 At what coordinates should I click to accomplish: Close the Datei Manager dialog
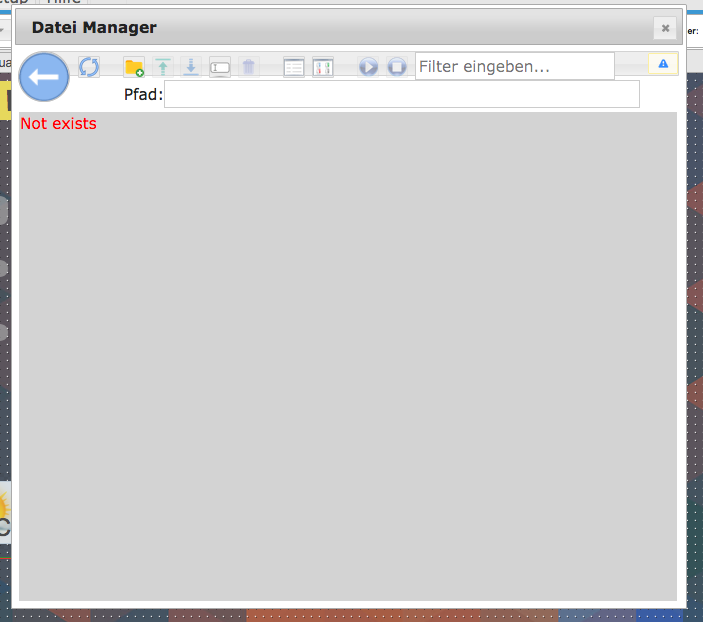(x=665, y=28)
